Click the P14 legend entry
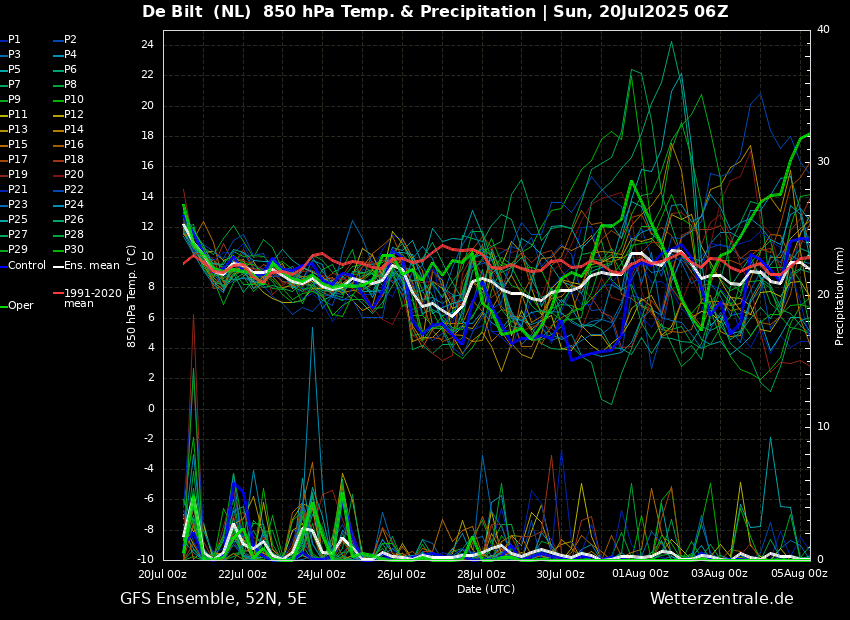This screenshot has height=620, width=850. click(68, 130)
